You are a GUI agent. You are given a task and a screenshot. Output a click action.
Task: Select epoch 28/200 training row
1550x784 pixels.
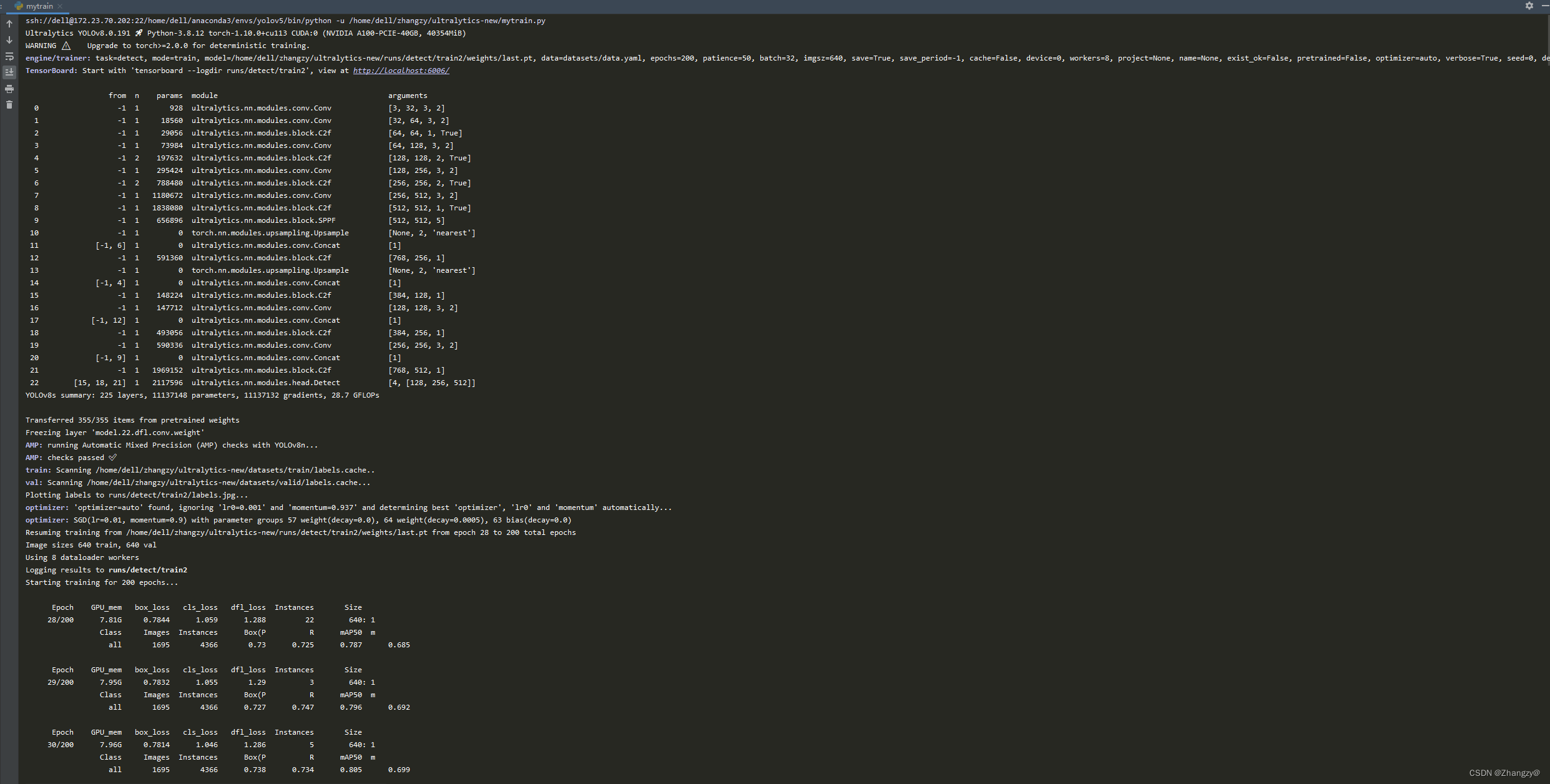[x=200, y=619]
